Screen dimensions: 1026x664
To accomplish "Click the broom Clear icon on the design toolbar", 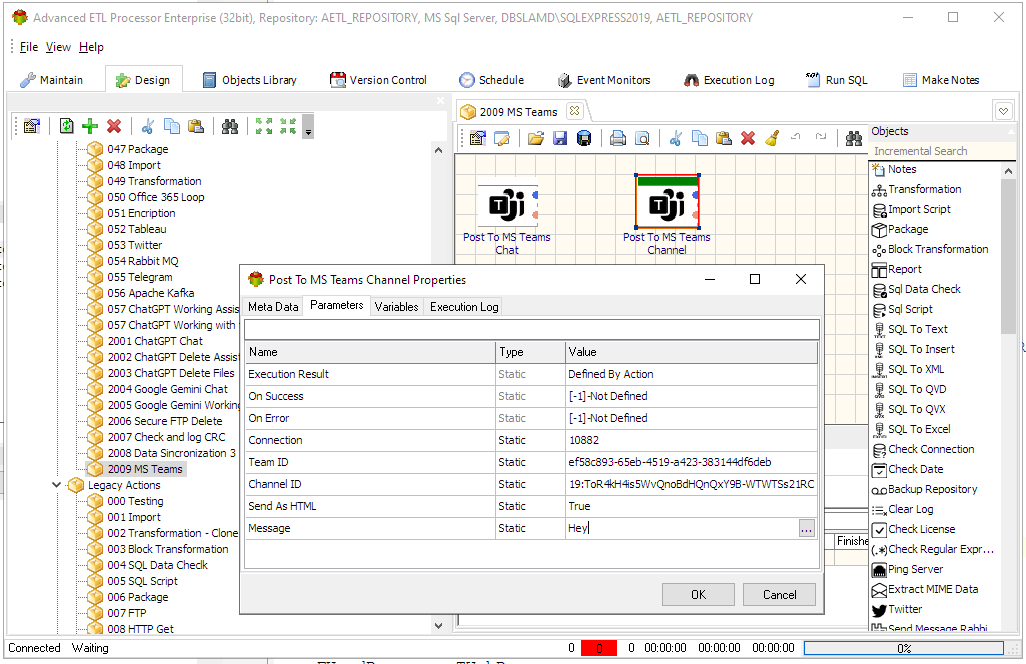I will (x=774, y=137).
